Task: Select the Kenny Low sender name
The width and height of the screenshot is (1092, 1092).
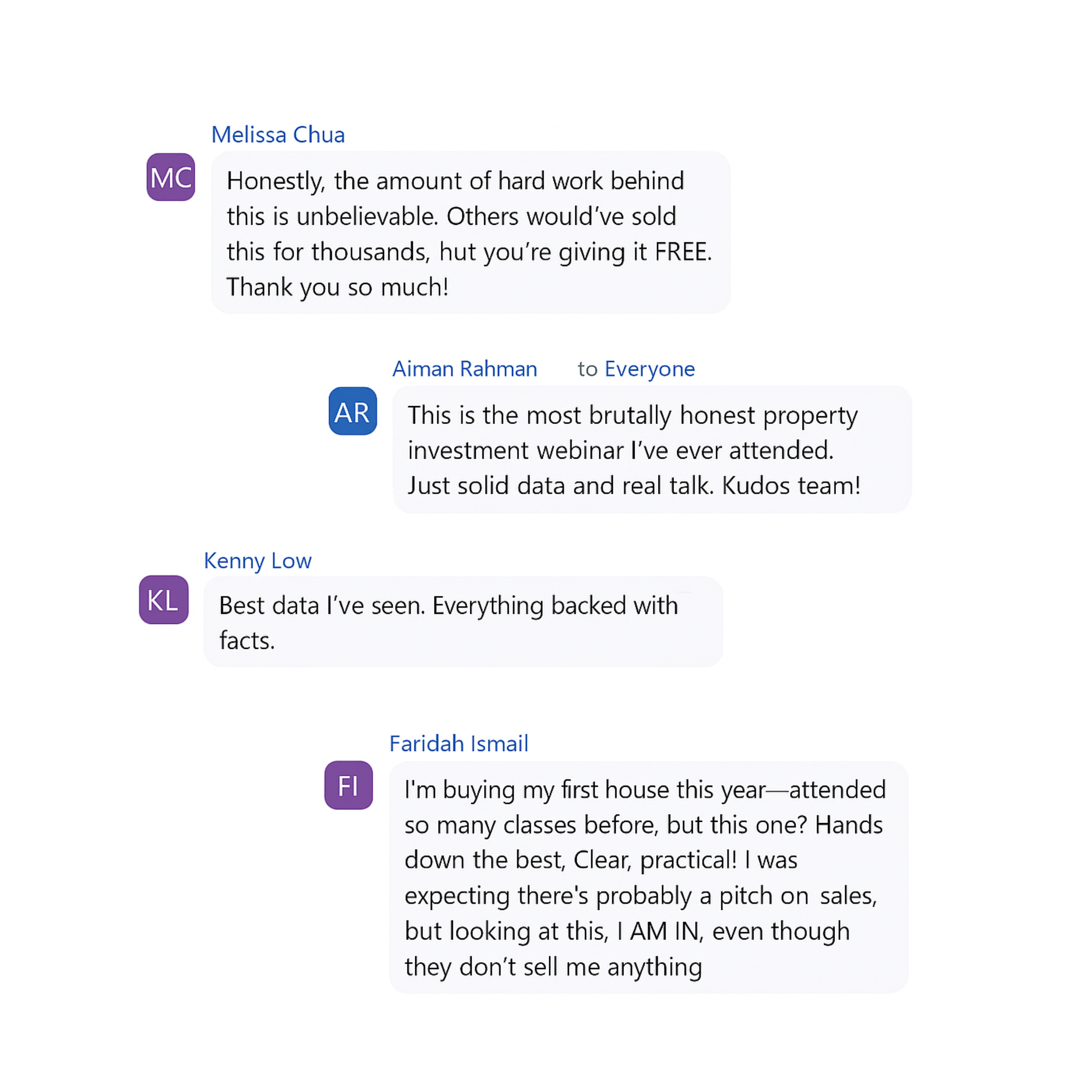Action: pos(257,561)
